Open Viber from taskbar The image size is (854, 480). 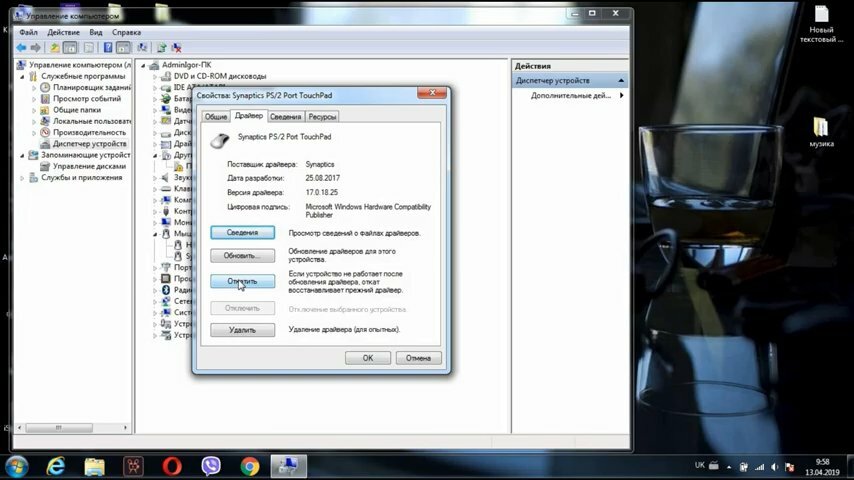[x=211, y=467]
